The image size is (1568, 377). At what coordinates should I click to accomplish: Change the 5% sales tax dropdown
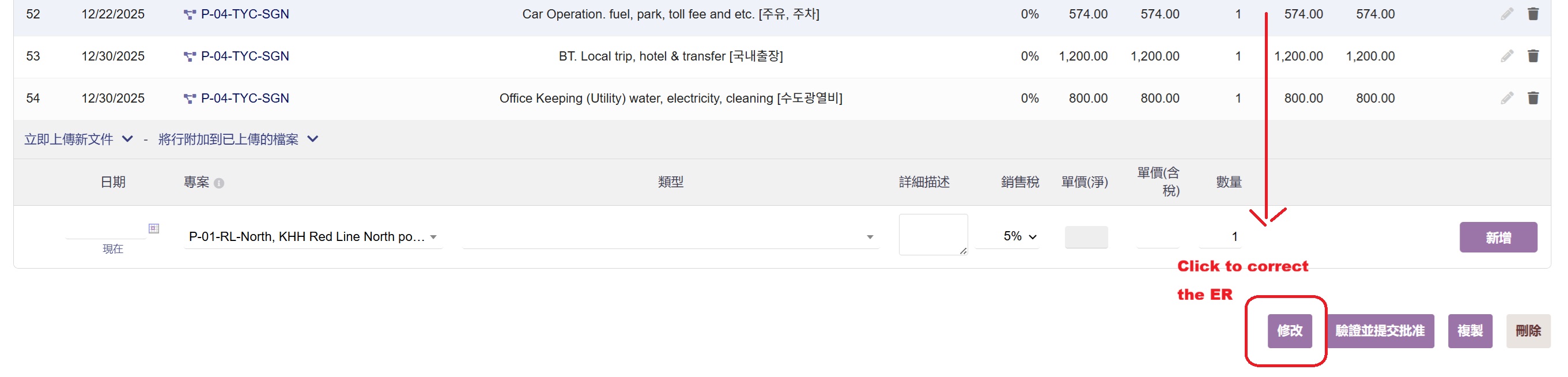1019,236
